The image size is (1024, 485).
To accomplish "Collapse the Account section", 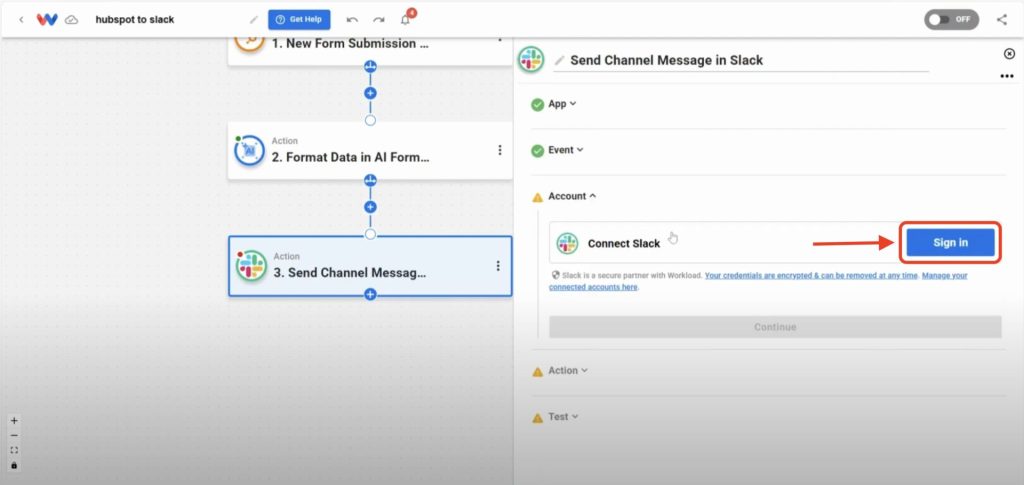I will (x=572, y=196).
